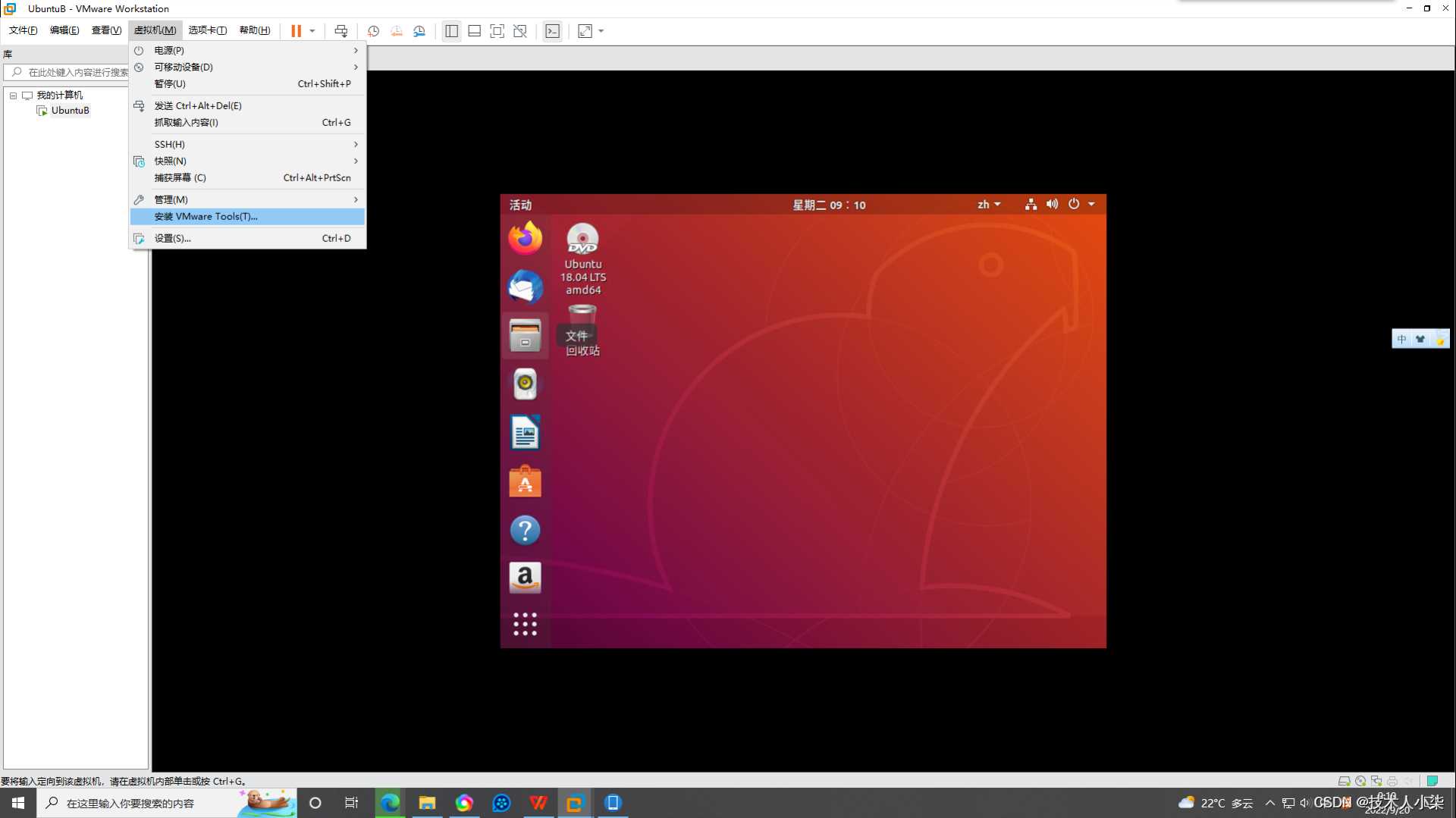Toggle the thumbnail bar view icon

pos(474,31)
